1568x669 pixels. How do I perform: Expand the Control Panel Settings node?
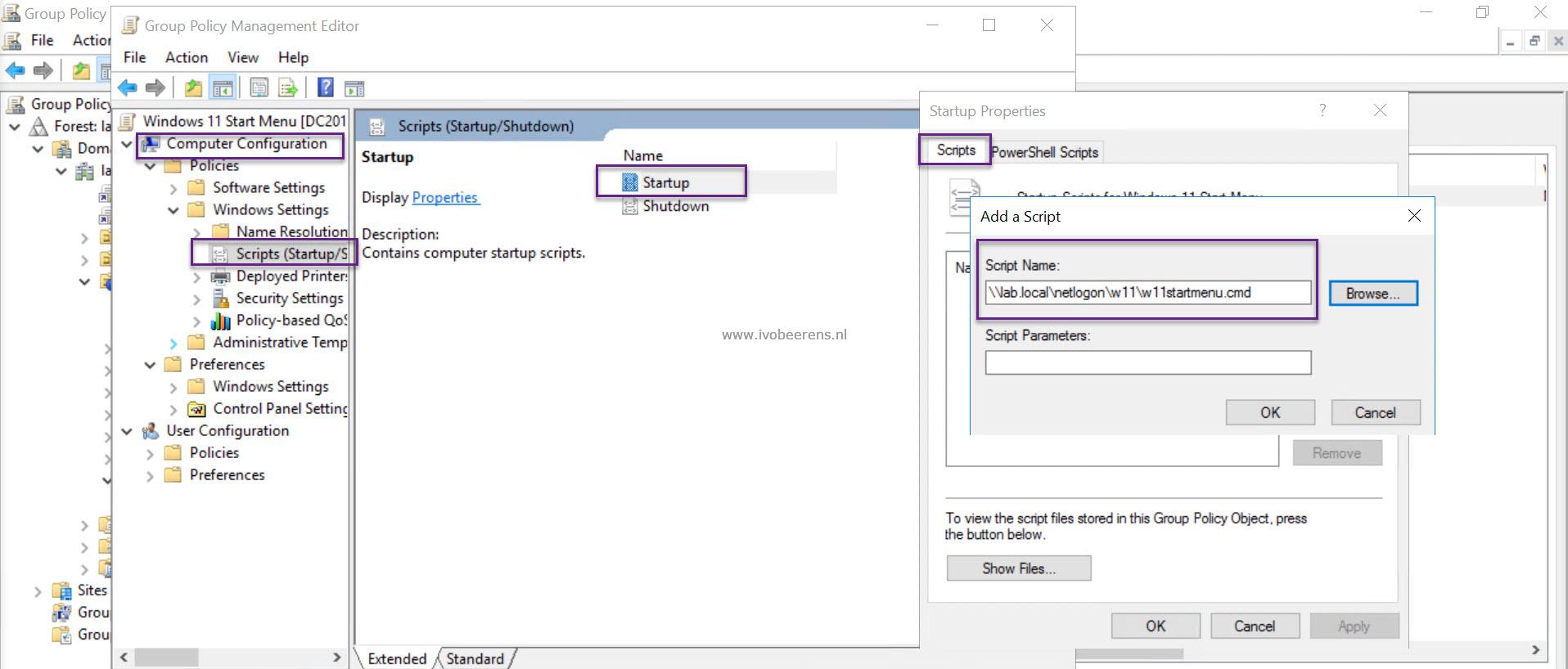pyautogui.click(x=173, y=409)
